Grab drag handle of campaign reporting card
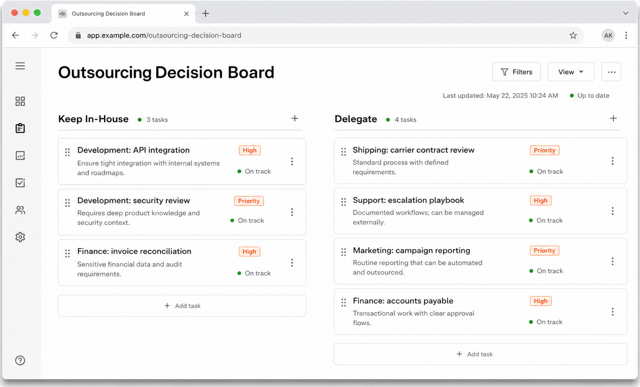 [x=343, y=252]
